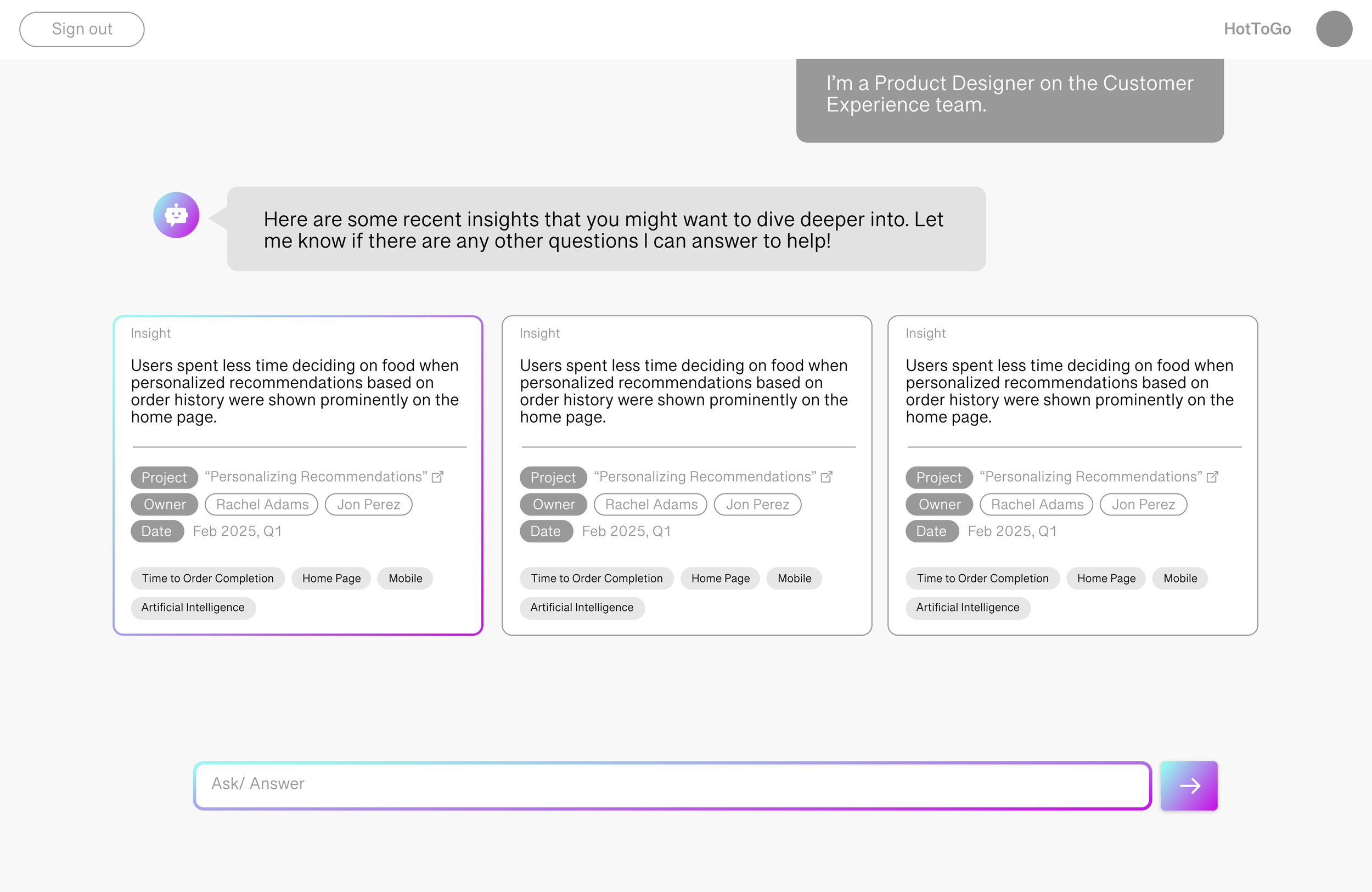Screen dimensions: 1372x892
Task: Click Home Page tag in second card
Action: (x=720, y=579)
